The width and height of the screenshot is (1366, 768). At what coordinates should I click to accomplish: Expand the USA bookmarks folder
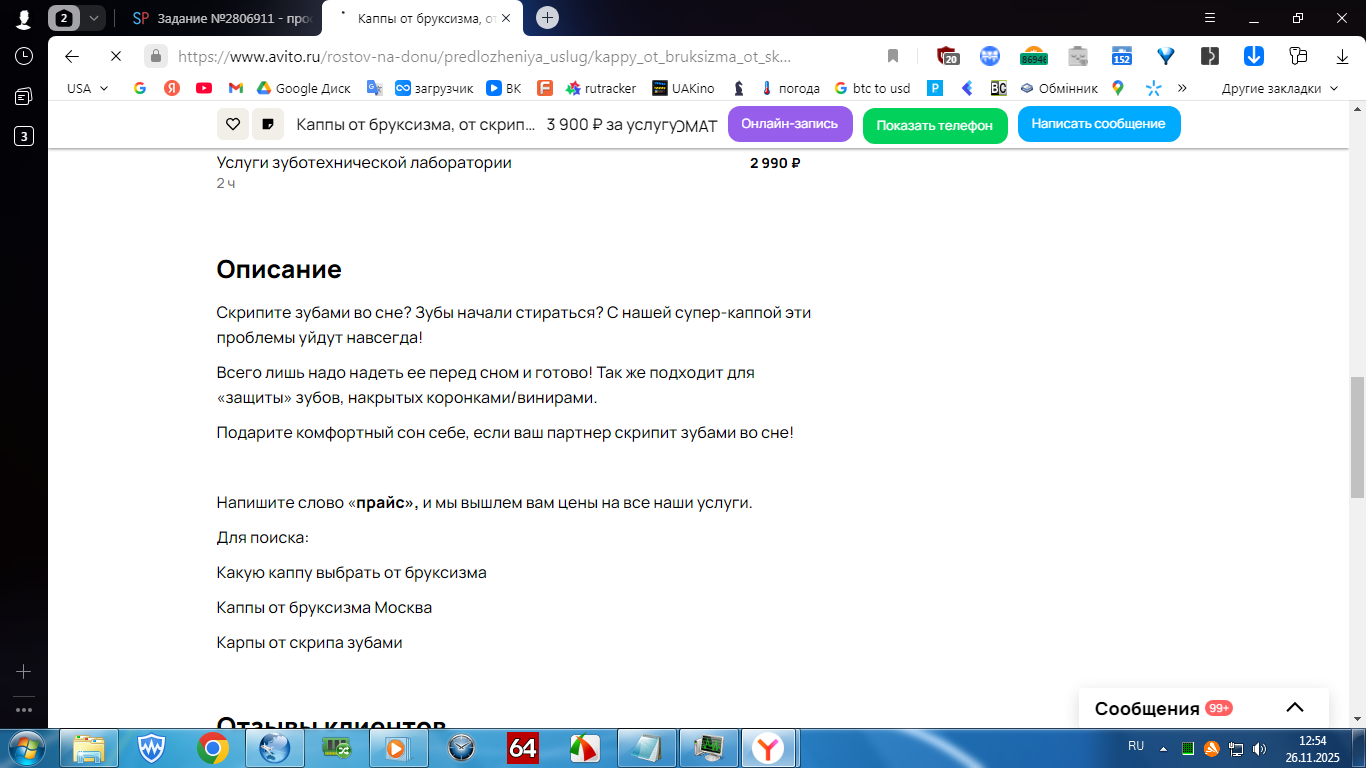pyautogui.click(x=87, y=88)
